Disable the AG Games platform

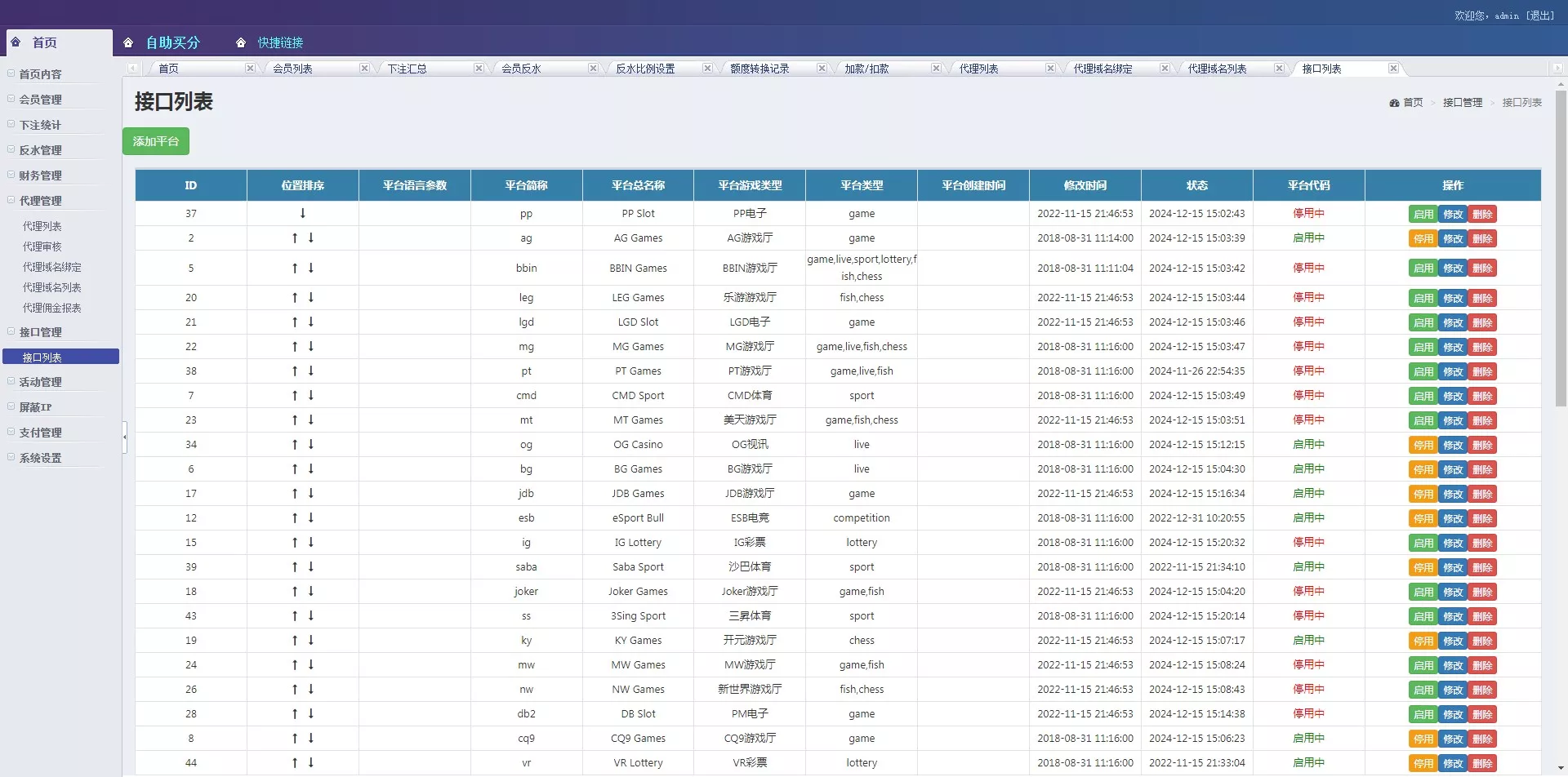(1423, 239)
